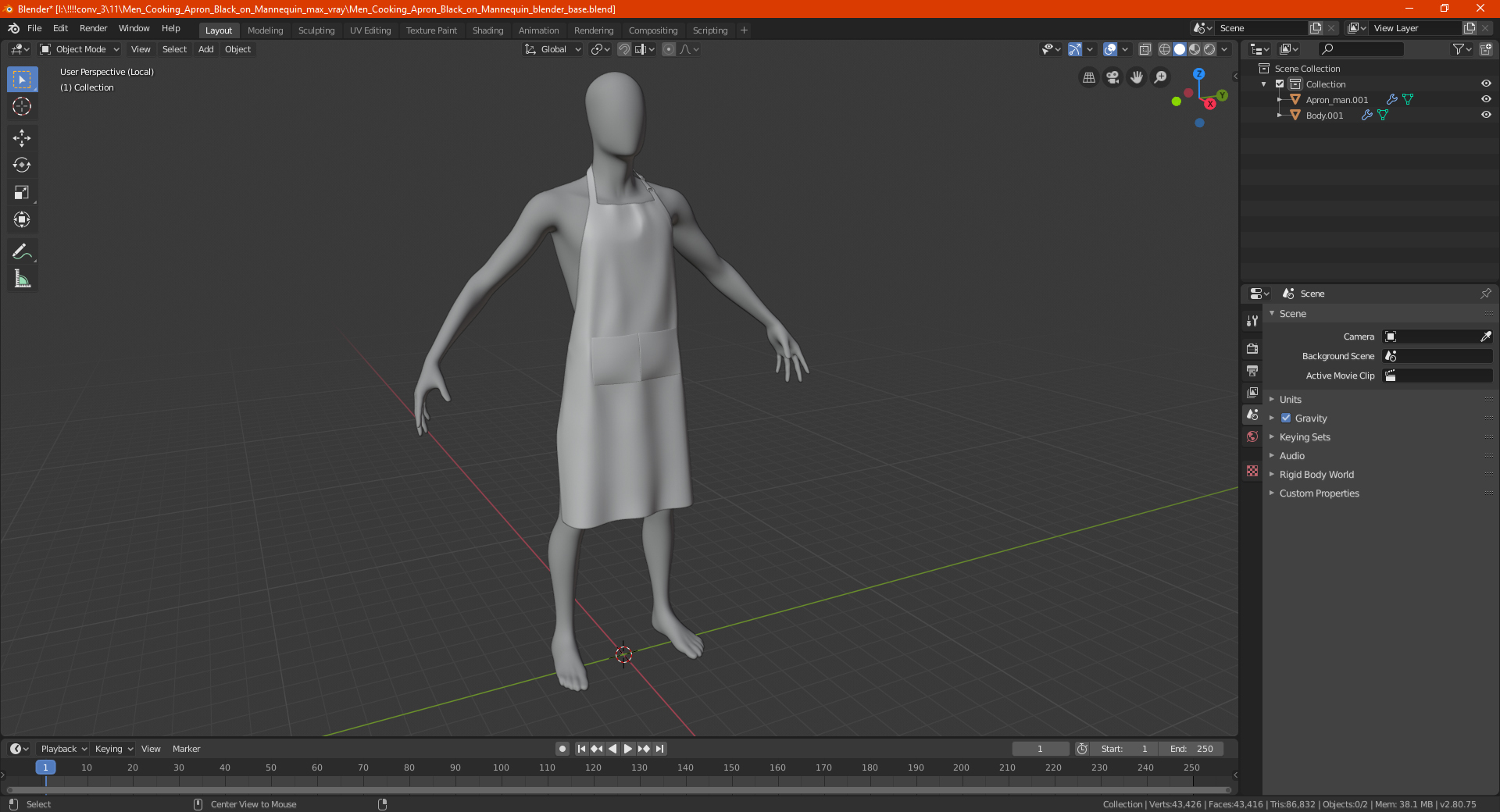Select the Select Box tool
This screenshot has width=1500, height=812.
(x=22, y=80)
